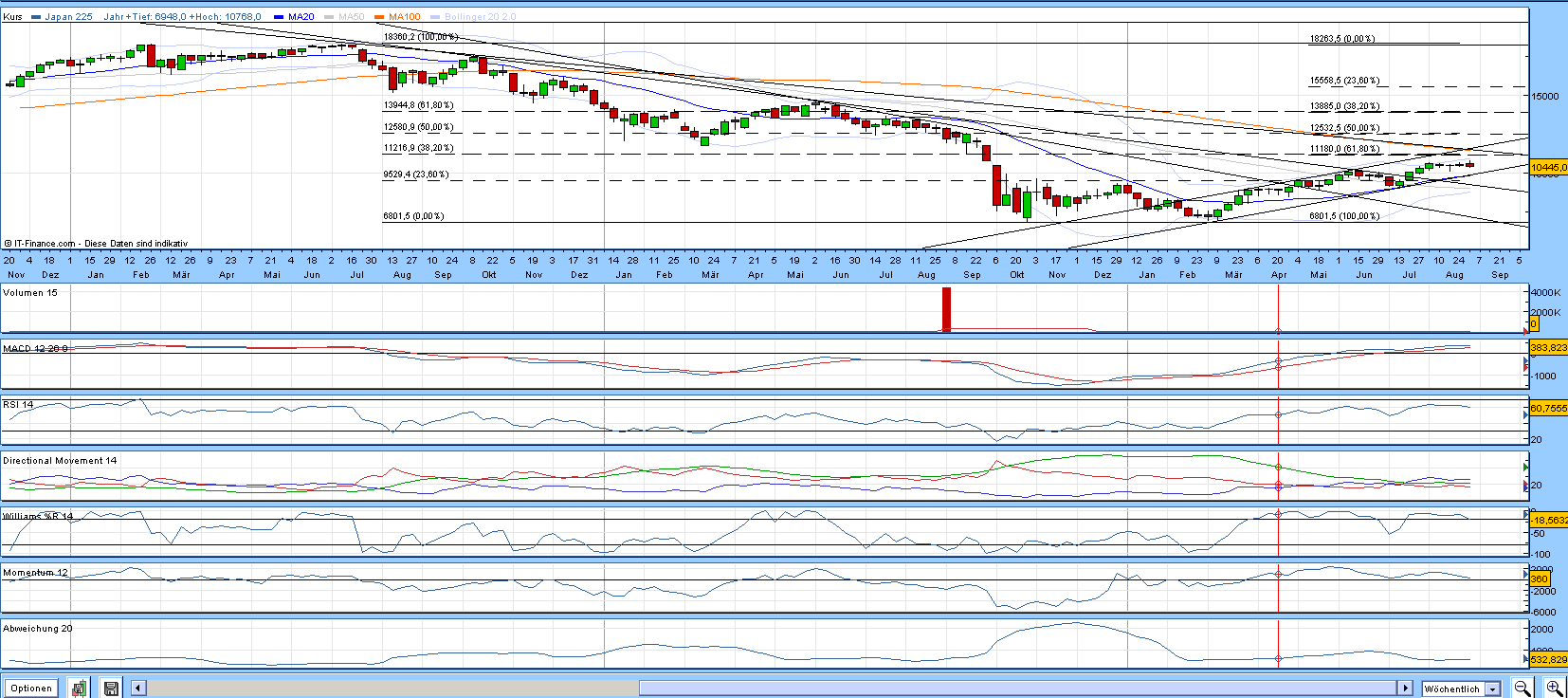
Task: Click the Jahr+Tief 6948,0 text
Action: point(144,17)
